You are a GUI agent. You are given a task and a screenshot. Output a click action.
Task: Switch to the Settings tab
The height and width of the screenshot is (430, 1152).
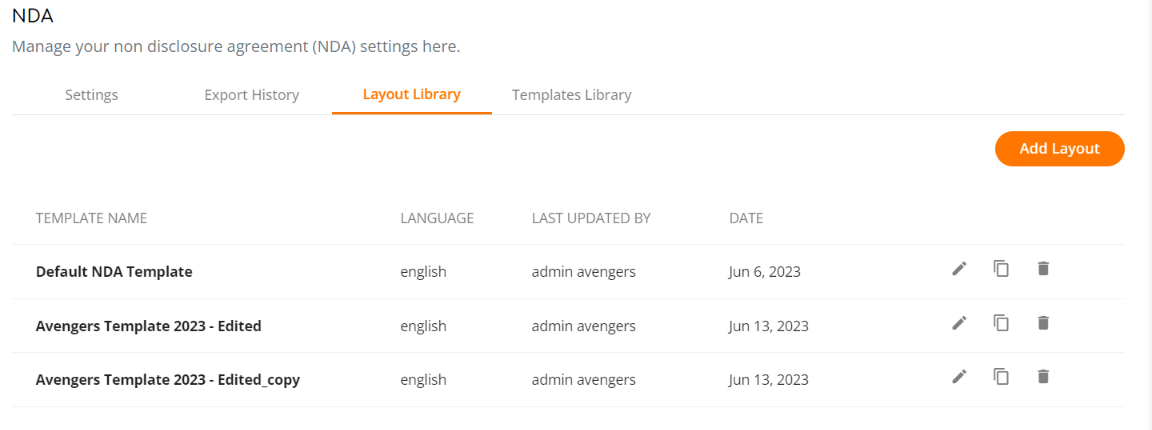pyautogui.click(x=91, y=95)
